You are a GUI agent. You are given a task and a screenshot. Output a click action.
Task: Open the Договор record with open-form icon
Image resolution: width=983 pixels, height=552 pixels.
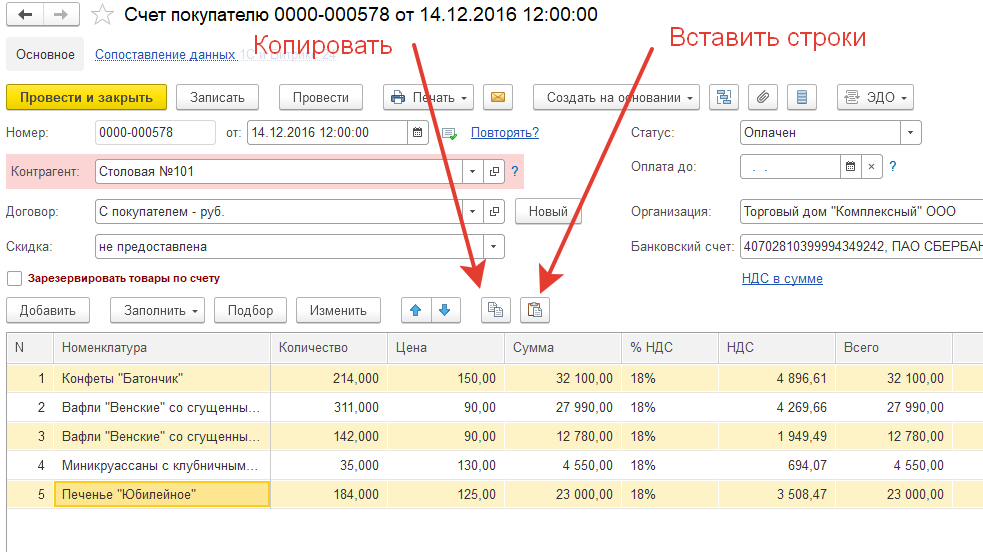click(494, 212)
